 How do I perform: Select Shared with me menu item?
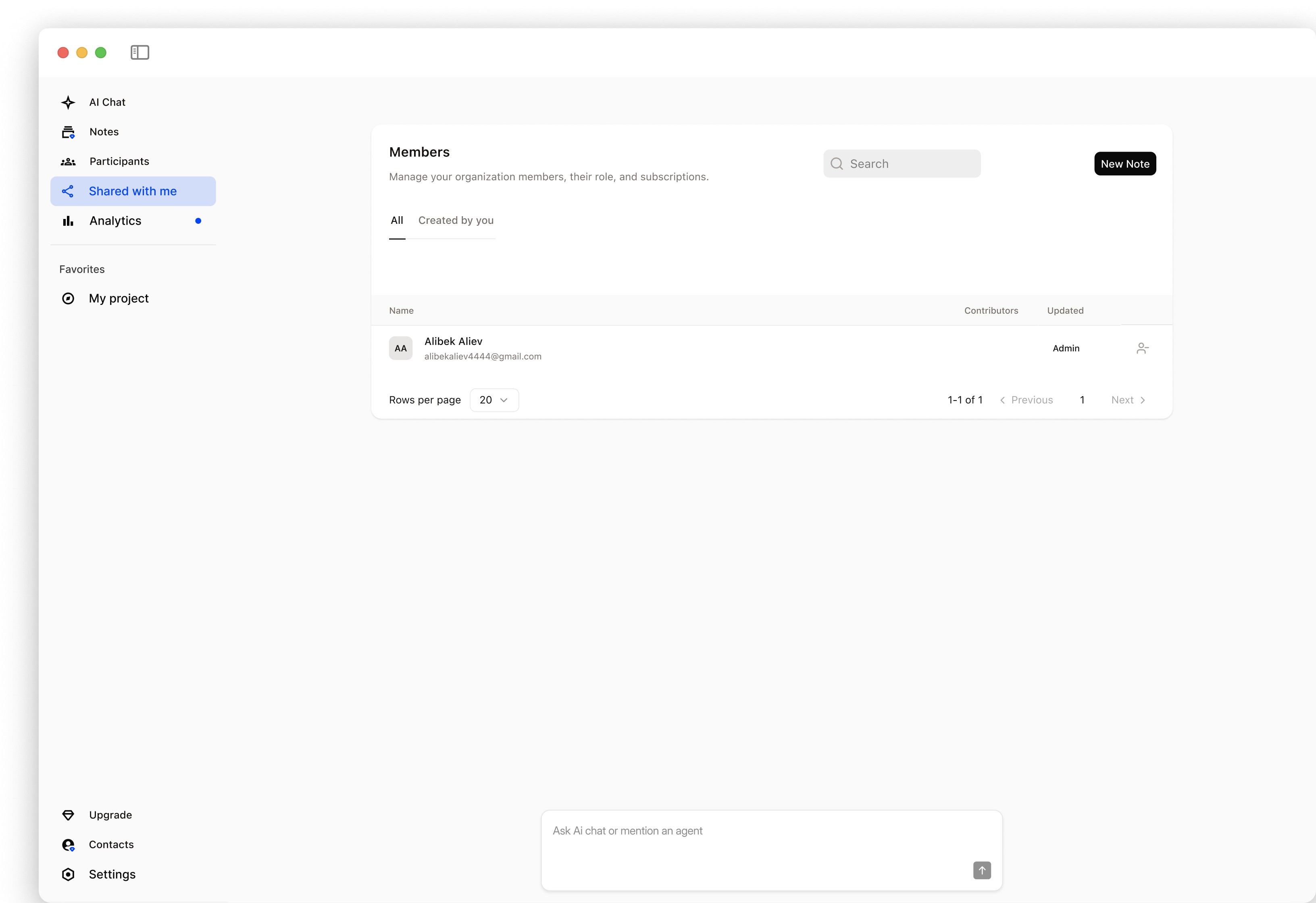coord(133,192)
